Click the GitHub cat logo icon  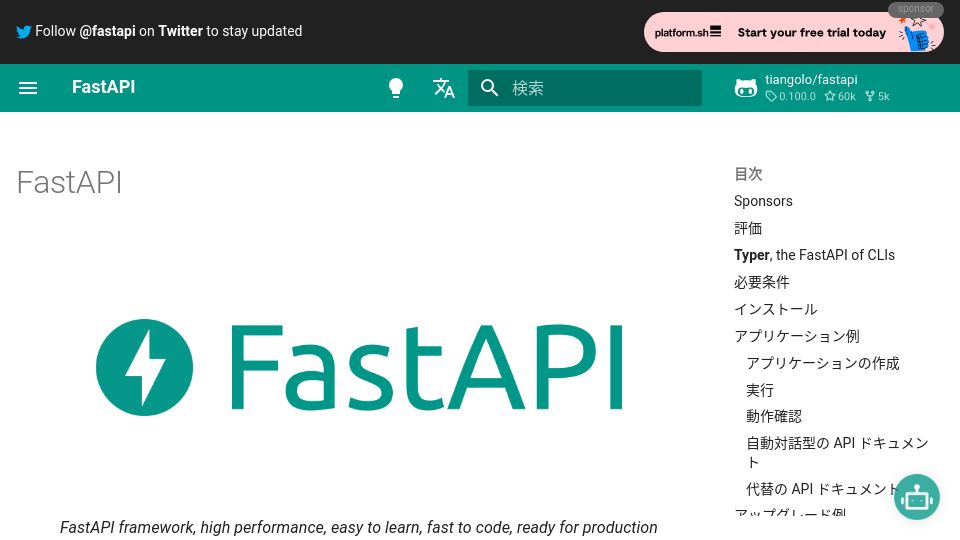coord(746,88)
